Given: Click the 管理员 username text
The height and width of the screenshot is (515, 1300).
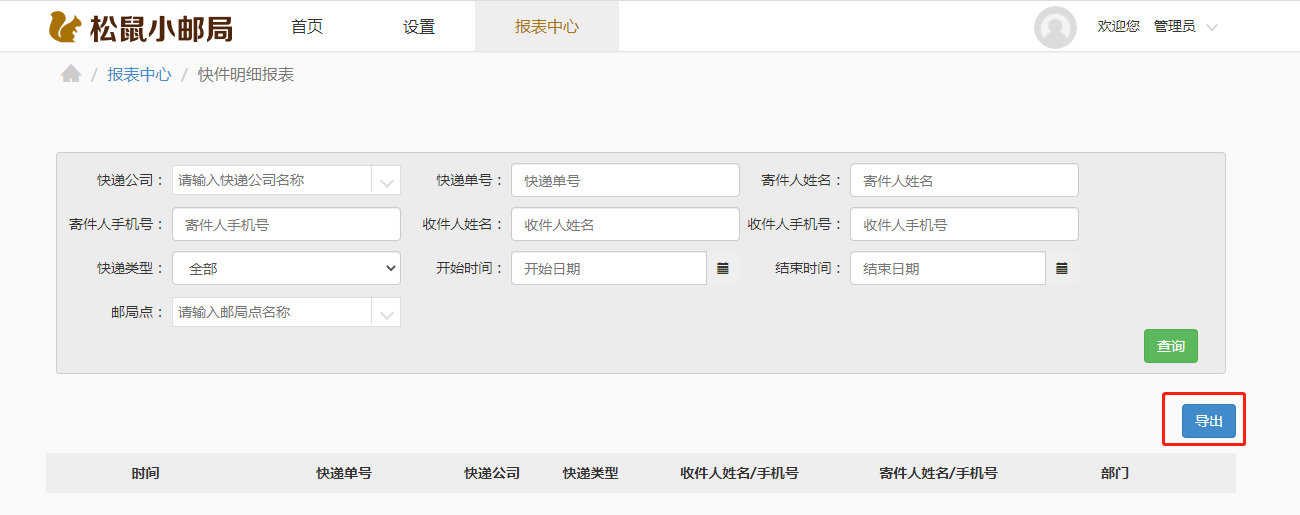Looking at the screenshot, I should (x=1174, y=26).
